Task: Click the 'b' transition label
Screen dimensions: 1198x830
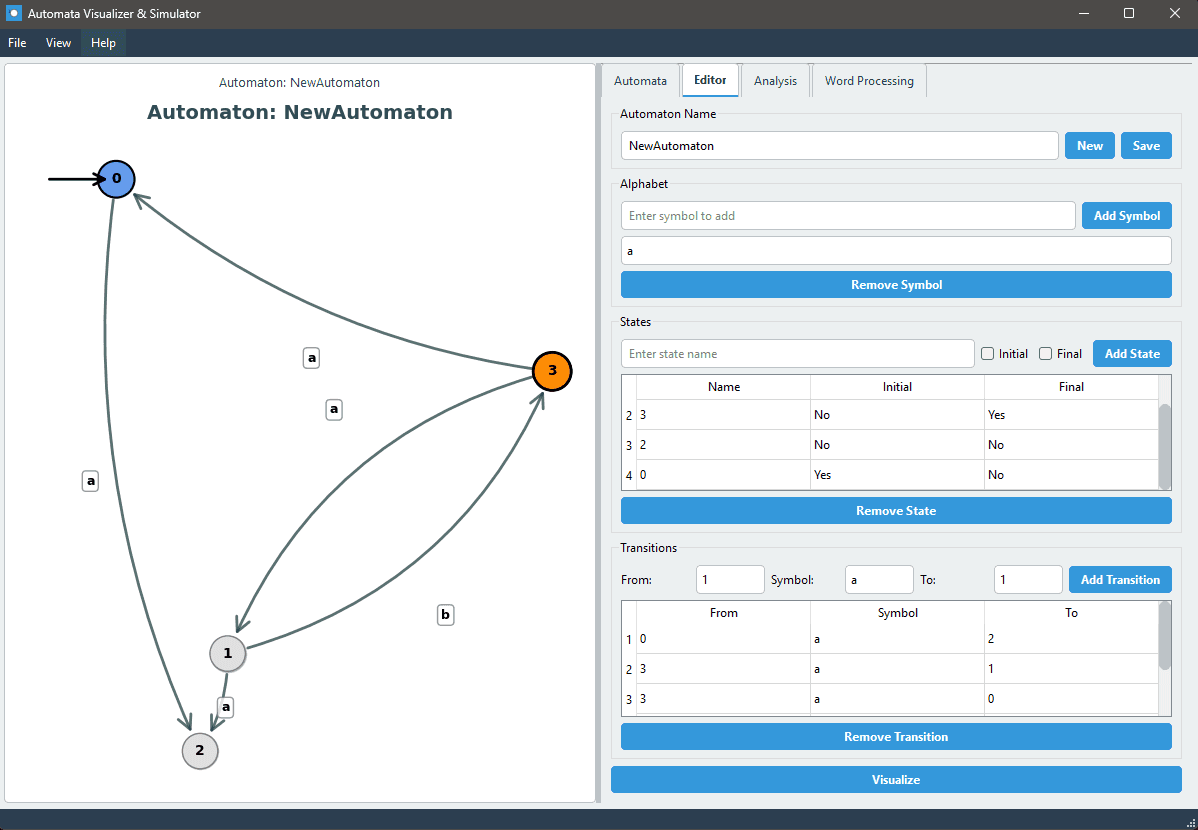Action: pos(445,615)
